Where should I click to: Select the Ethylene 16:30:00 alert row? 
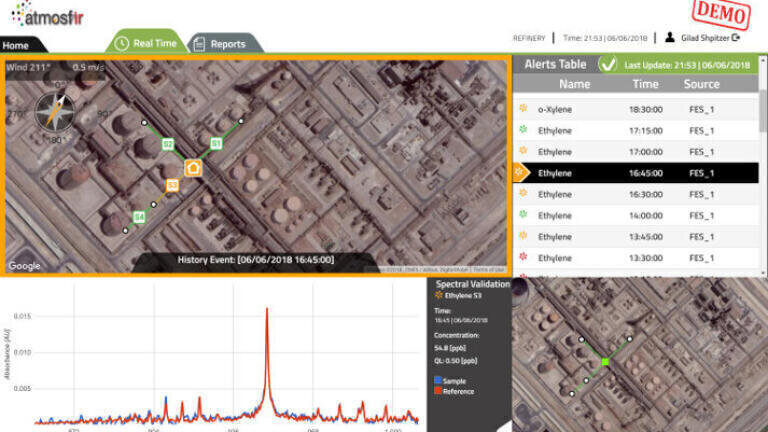[x=635, y=194]
